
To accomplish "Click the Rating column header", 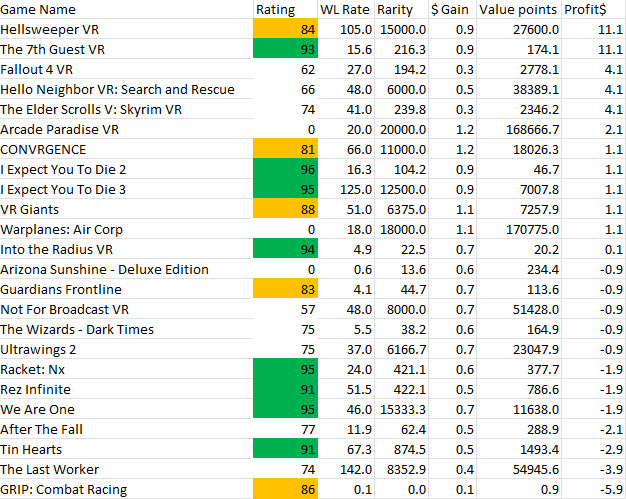I will click(285, 9).
